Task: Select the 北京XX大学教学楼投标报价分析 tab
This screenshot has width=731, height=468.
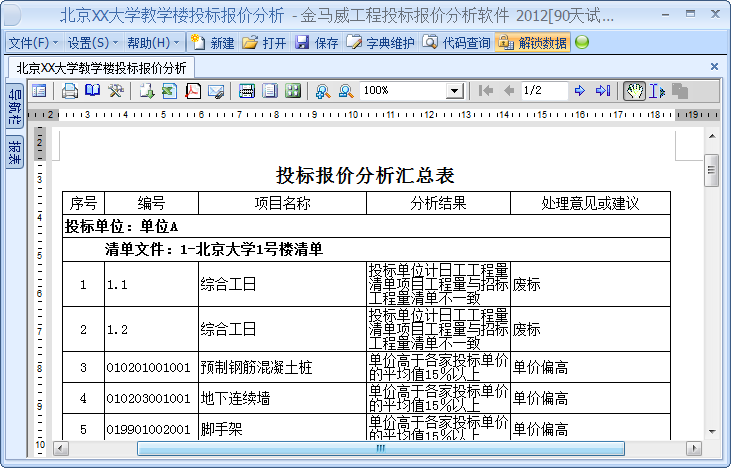Action: click(x=101, y=68)
